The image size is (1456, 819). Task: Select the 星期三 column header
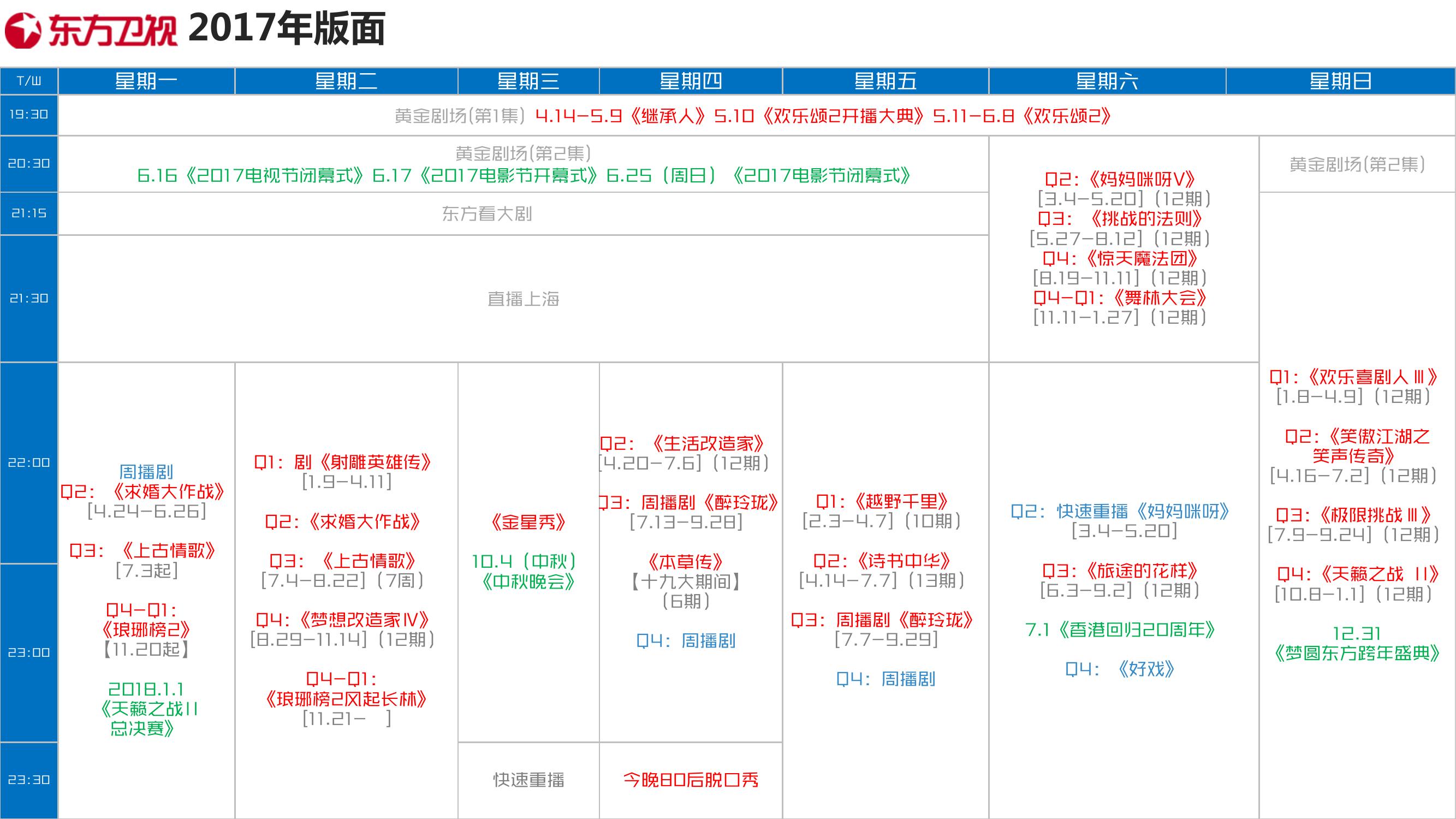click(528, 81)
